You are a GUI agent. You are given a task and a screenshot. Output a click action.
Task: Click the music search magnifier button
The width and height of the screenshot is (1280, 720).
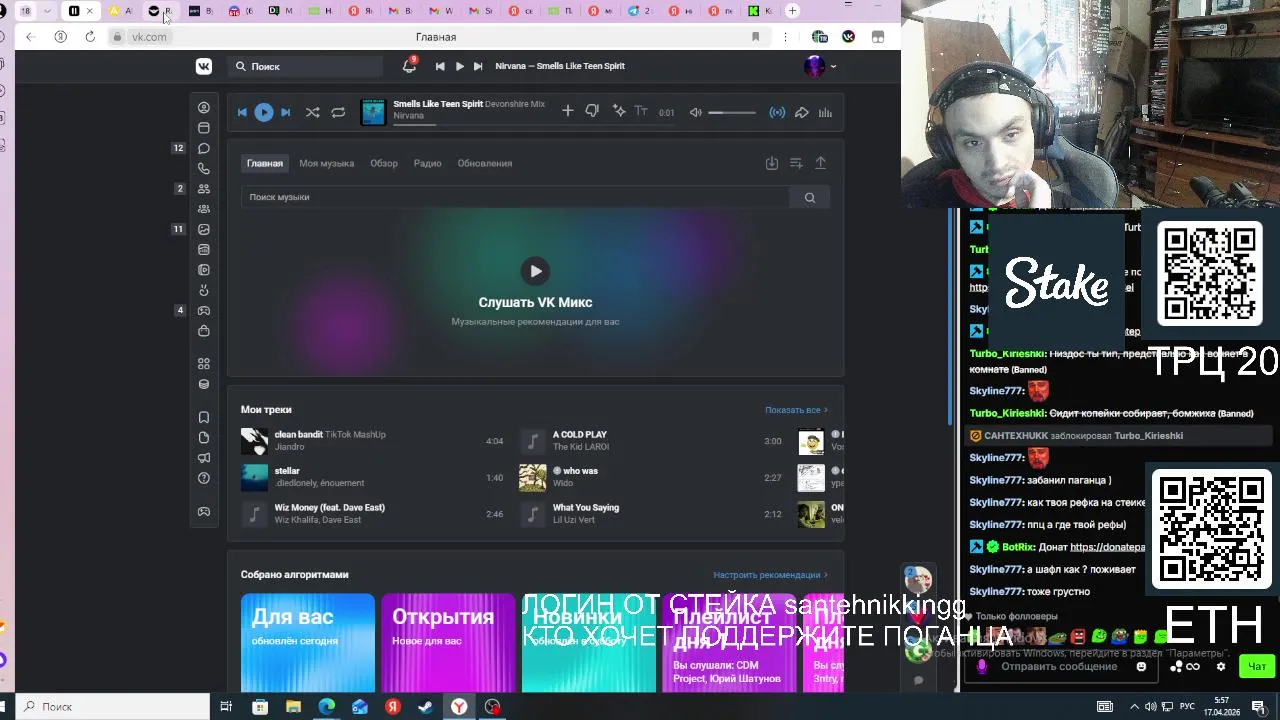click(x=810, y=197)
